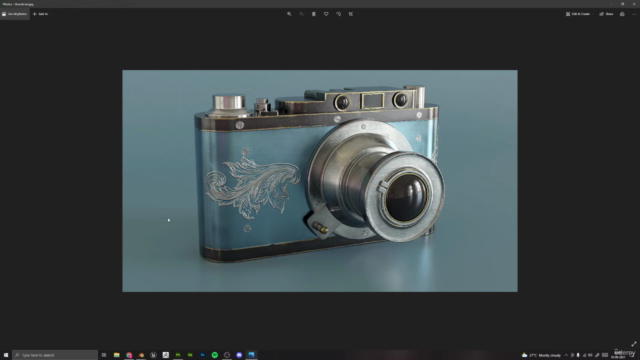Open Blender from the taskbar
Viewport: 640px width, 360px height.
coord(141,355)
